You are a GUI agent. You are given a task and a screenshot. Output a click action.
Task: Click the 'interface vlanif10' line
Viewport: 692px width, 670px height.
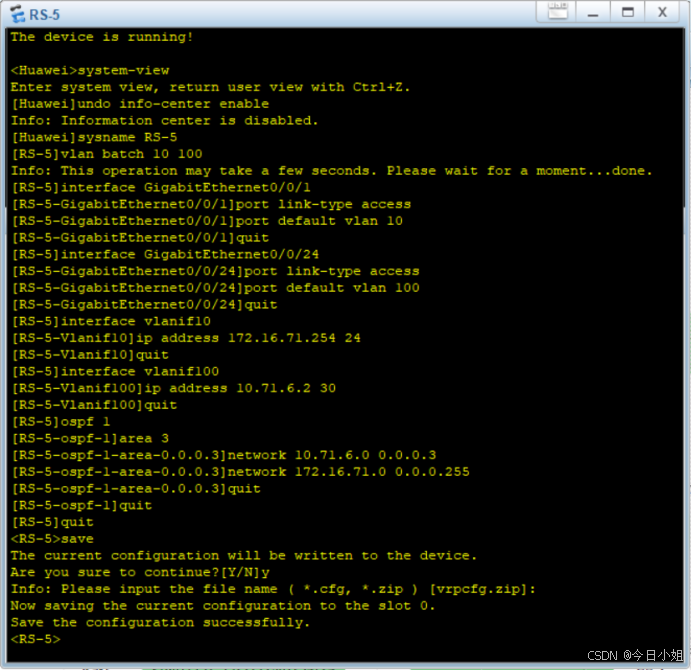[x=111, y=321]
